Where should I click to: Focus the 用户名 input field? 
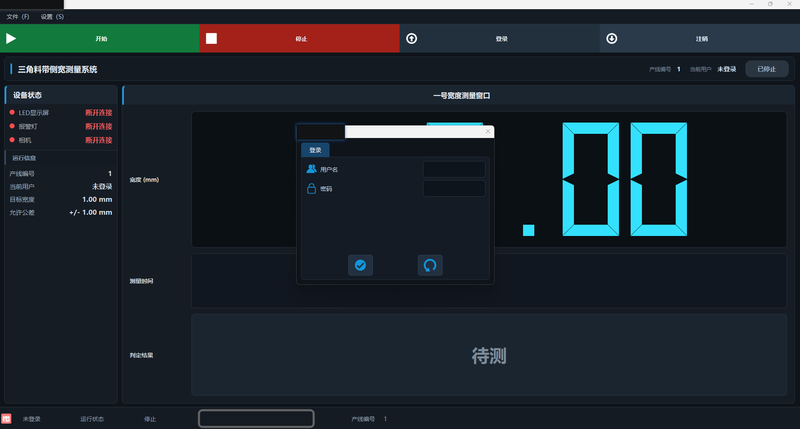click(454, 169)
